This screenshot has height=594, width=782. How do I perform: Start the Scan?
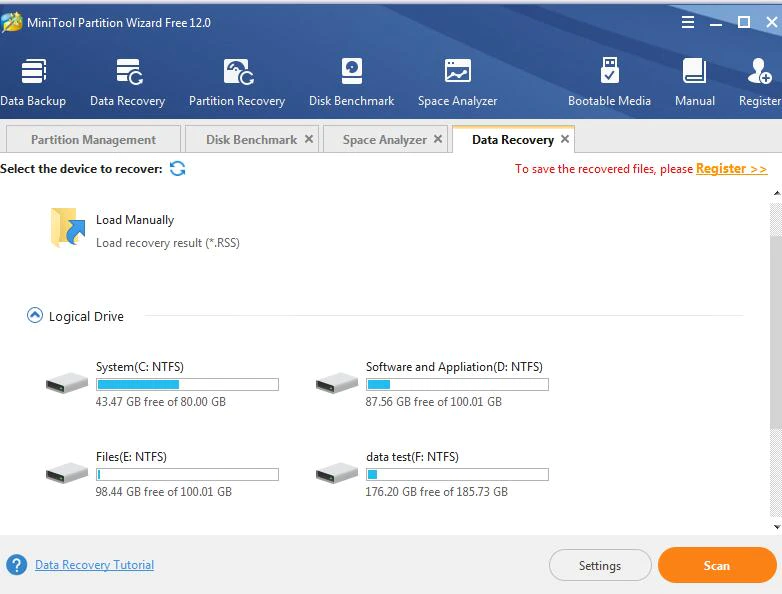click(717, 565)
